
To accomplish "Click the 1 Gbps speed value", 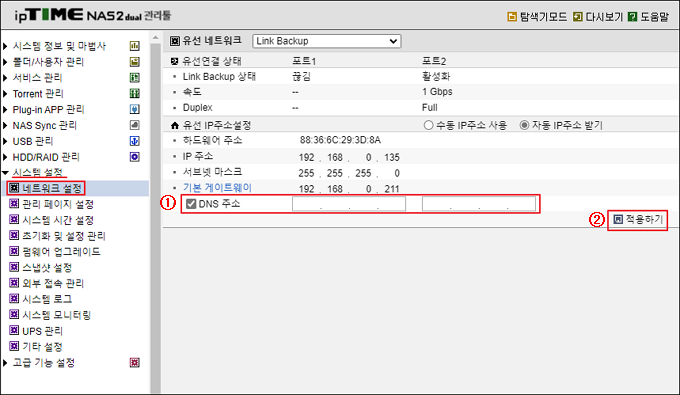I will pos(437,92).
